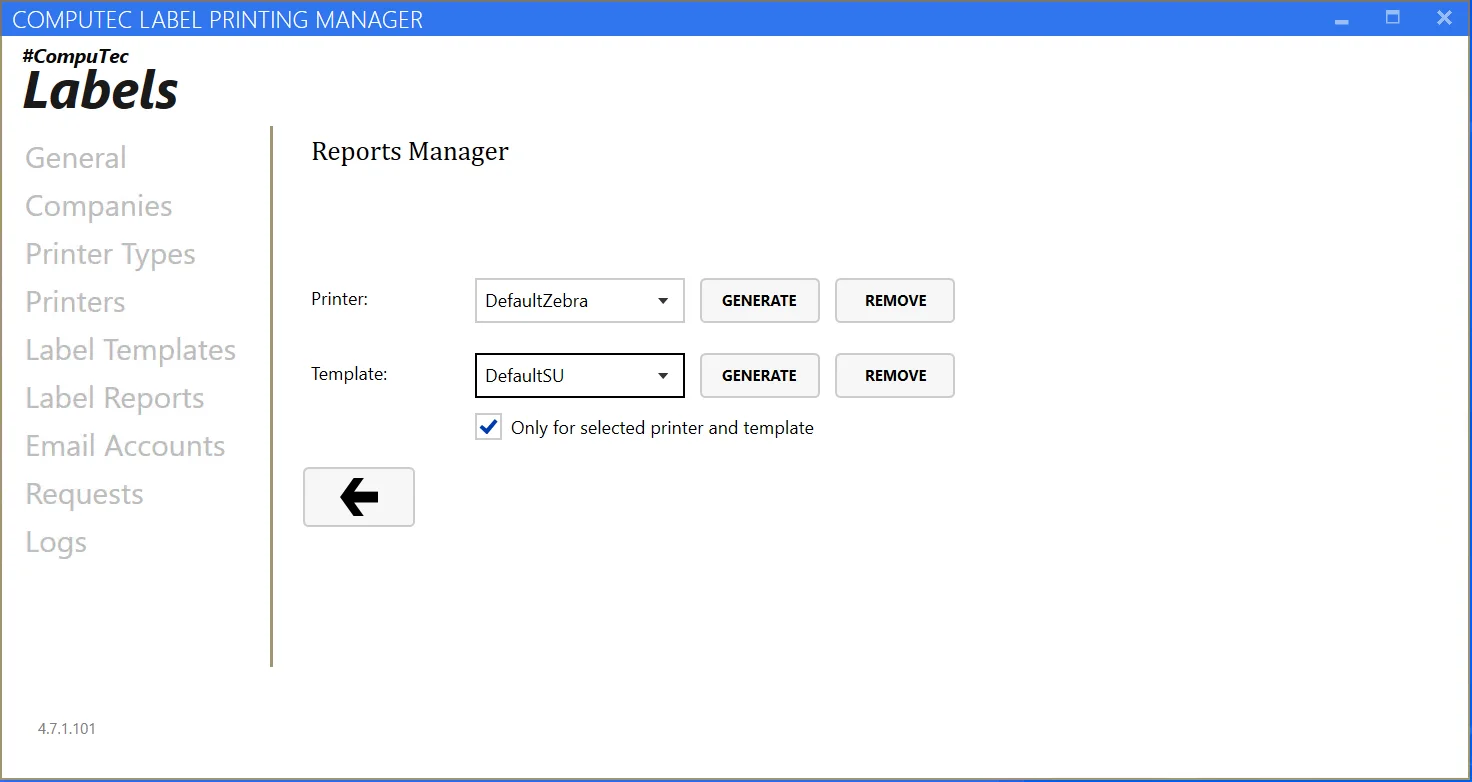Remove the DefaultZebra printer report
Image resolution: width=1472 pixels, height=782 pixels.
[x=894, y=300]
